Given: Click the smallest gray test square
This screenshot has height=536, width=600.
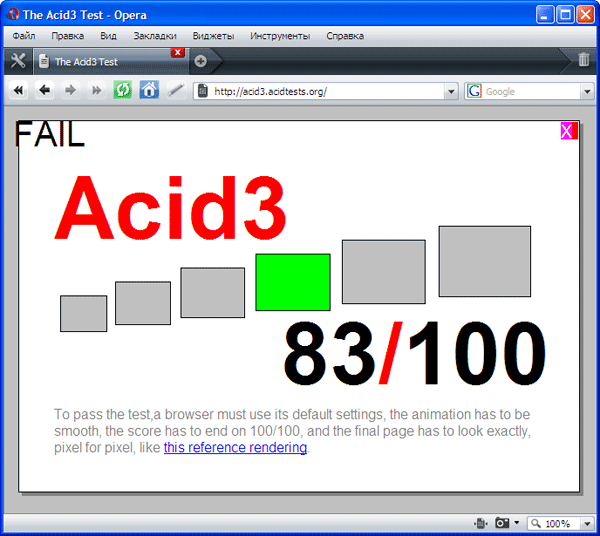Looking at the screenshot, I should pos(83,313).
